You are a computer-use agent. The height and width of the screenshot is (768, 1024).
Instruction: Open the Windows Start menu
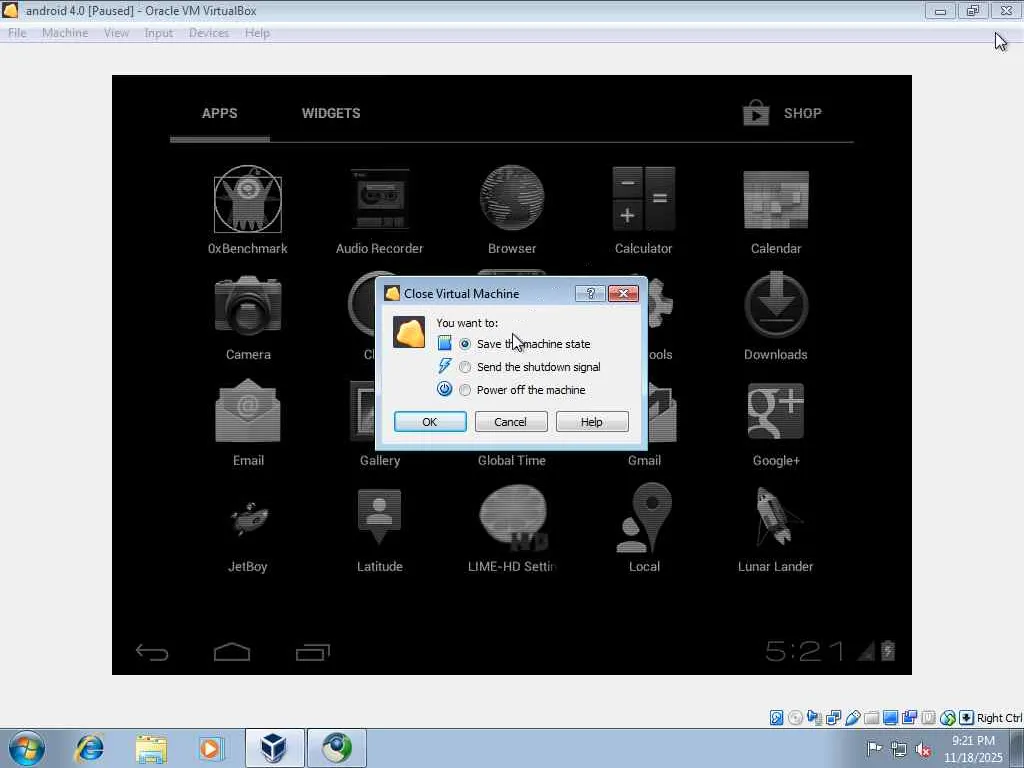(27, 748)
